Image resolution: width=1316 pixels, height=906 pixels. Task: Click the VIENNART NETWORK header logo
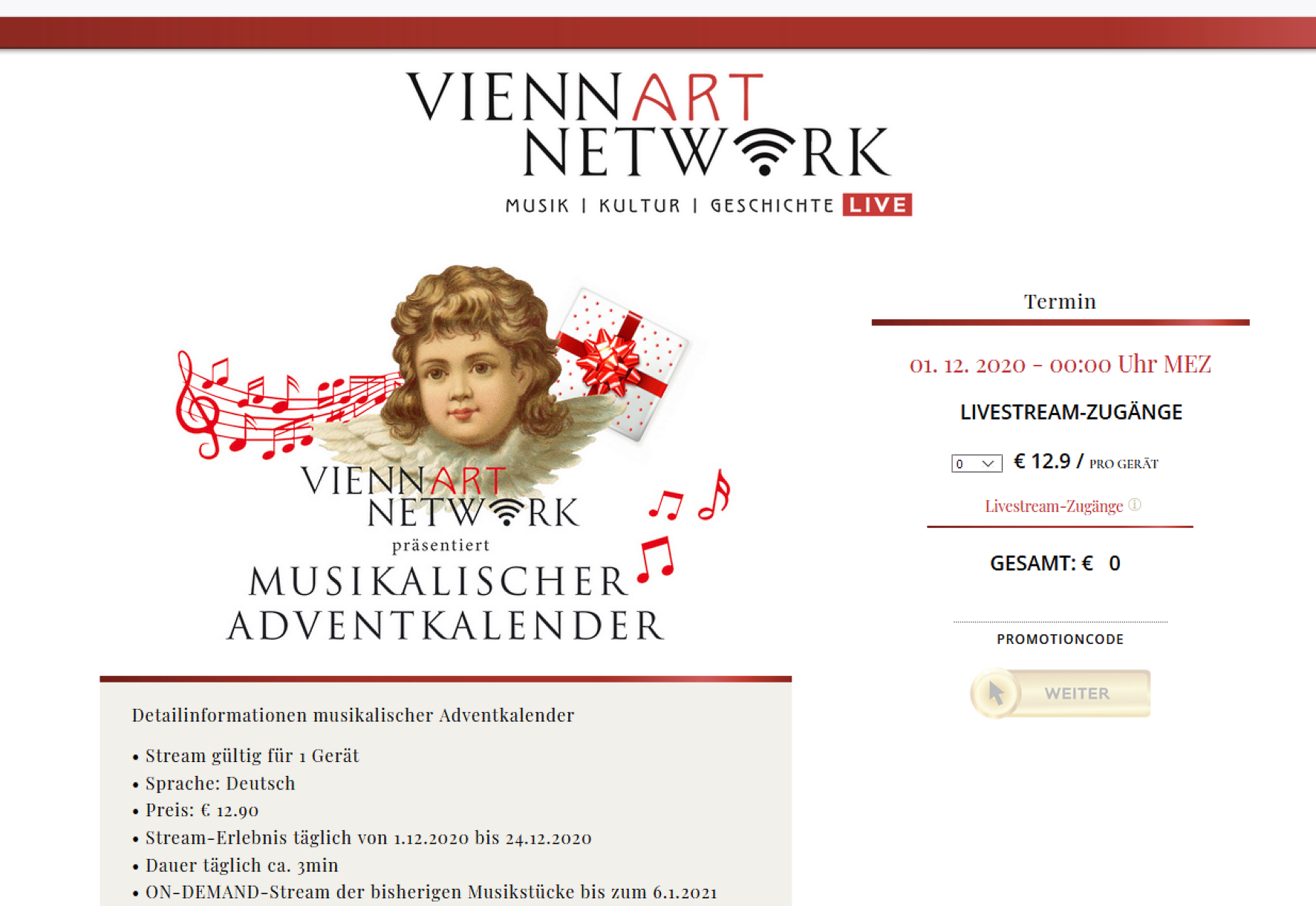click(659, 143)
